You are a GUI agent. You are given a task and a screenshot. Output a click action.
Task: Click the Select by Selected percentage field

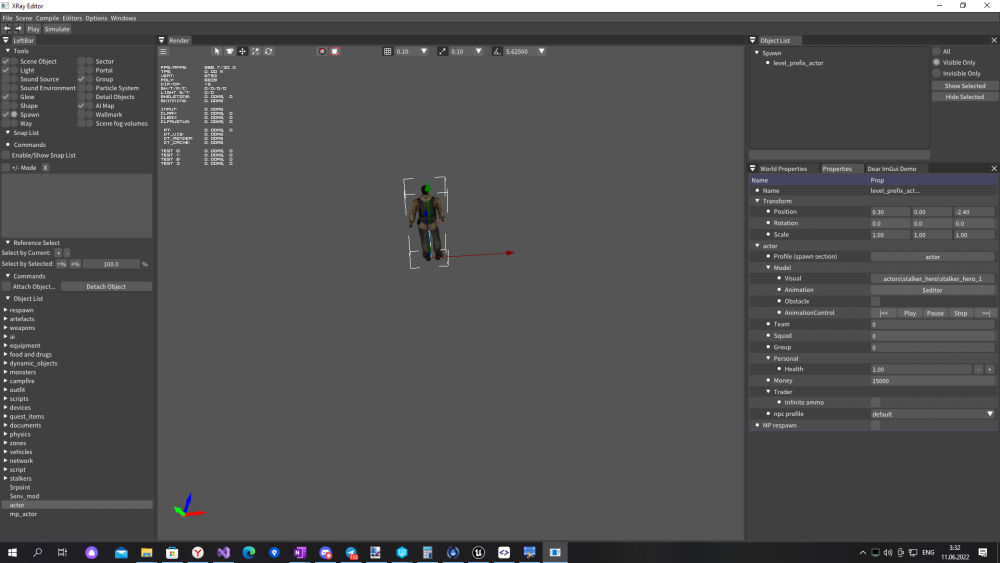coord(111,264)
